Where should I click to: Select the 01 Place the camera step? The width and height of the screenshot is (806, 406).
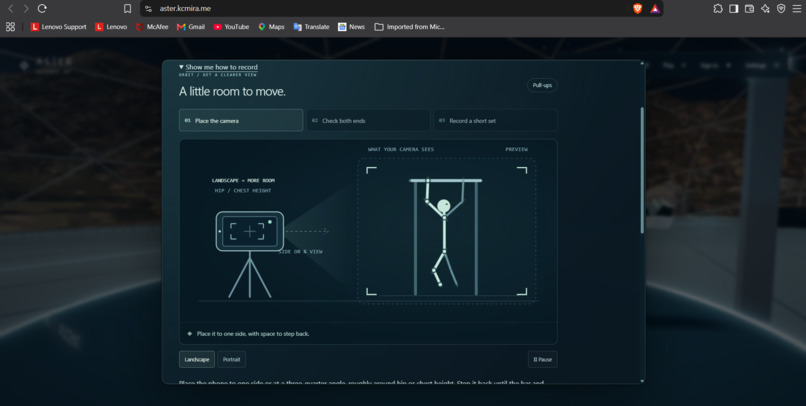(x=241, y=120)
